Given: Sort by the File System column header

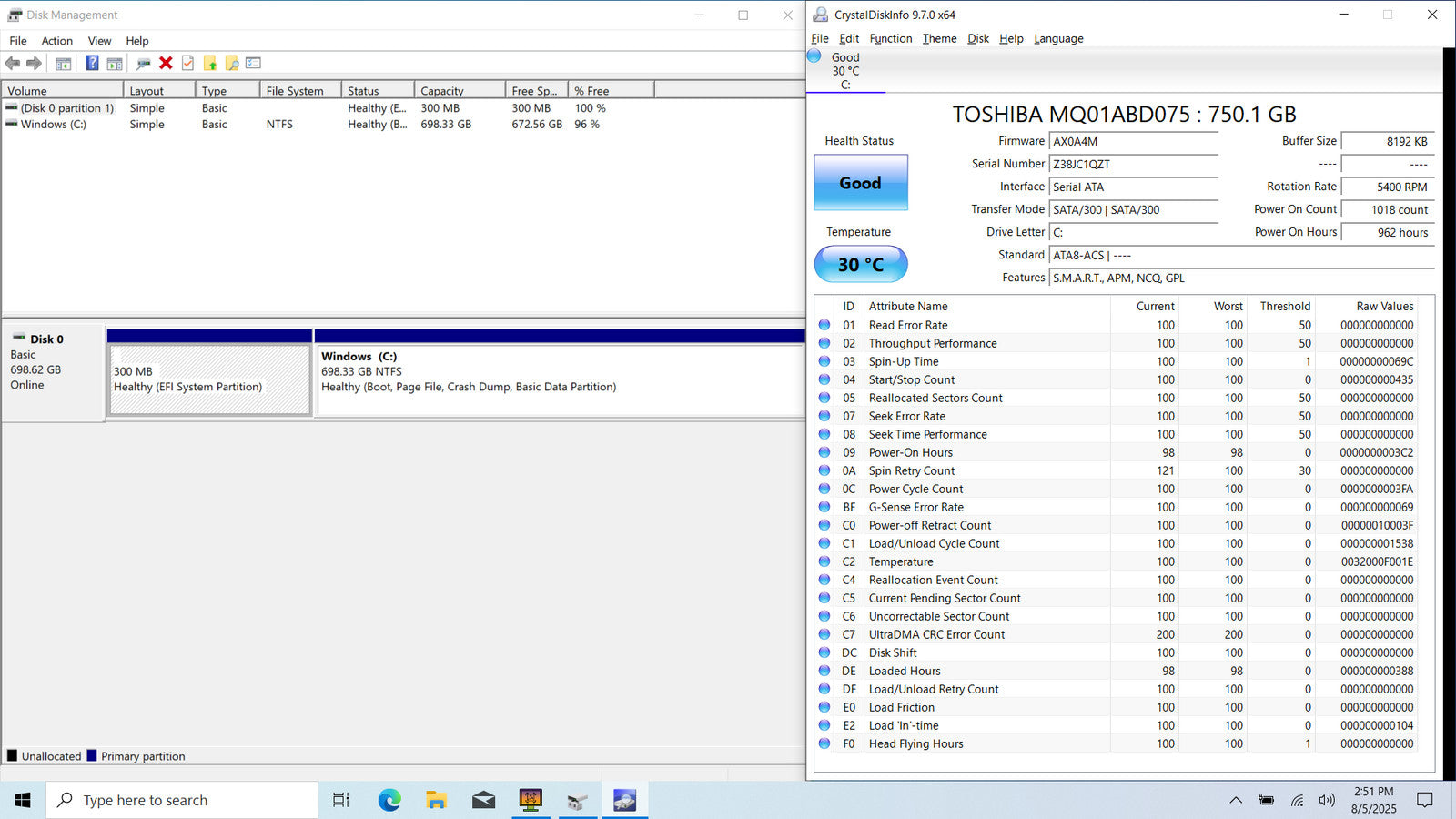Looking at the screenshot, I should [300, 91].
